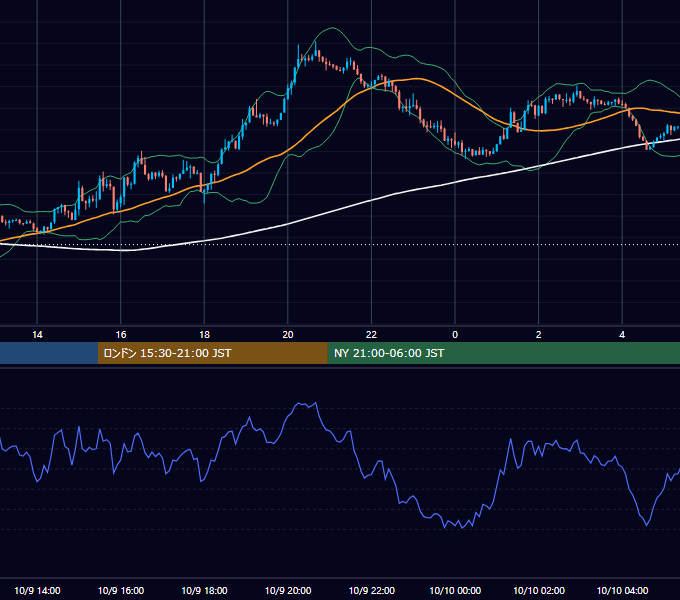Click the 18 hour axis label
Screen dimensions: 680x600
tap(204, 335)
